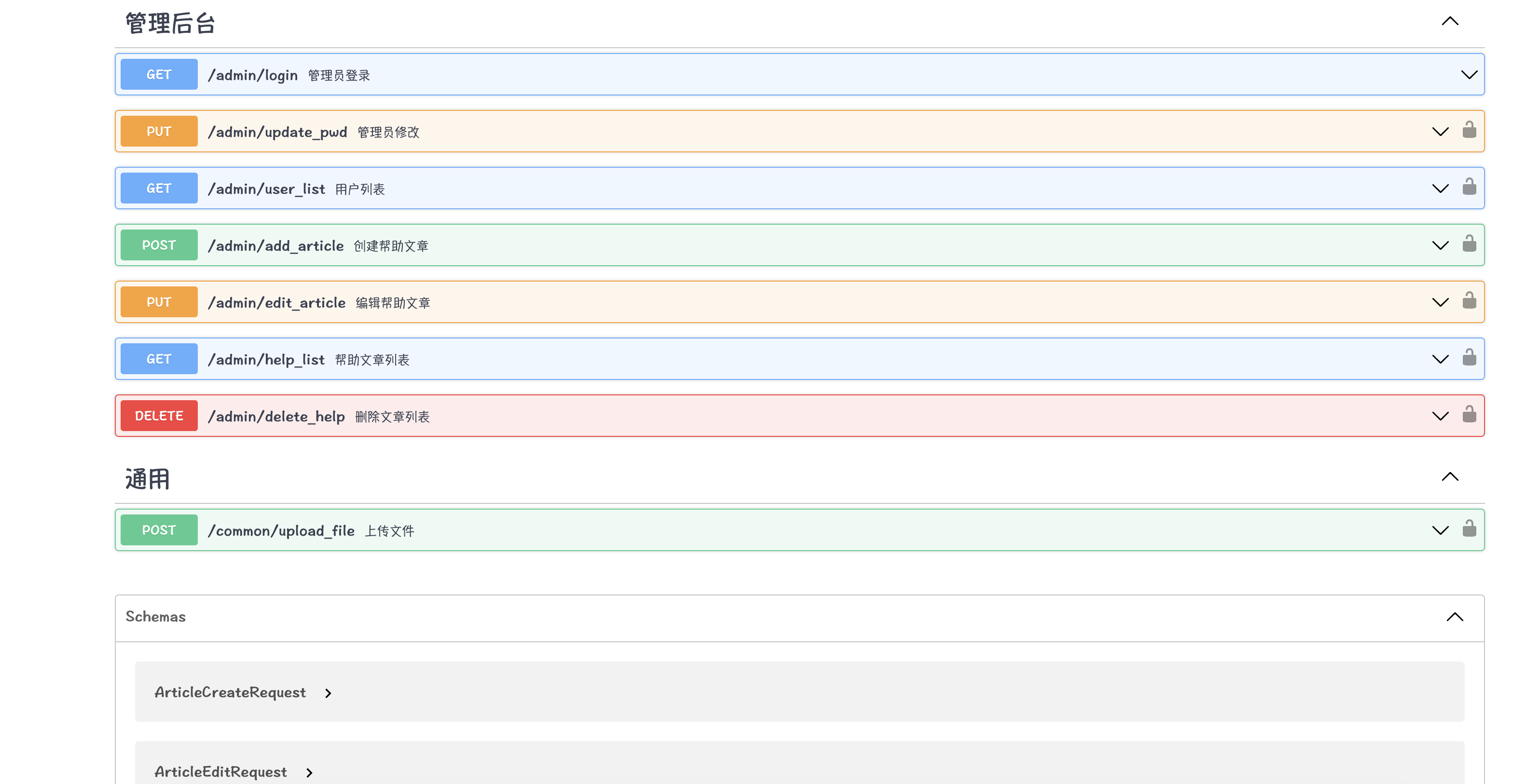Click the GET badge for /admin/login
This screenshot has height=784, width=1540.
pos(159,74)
